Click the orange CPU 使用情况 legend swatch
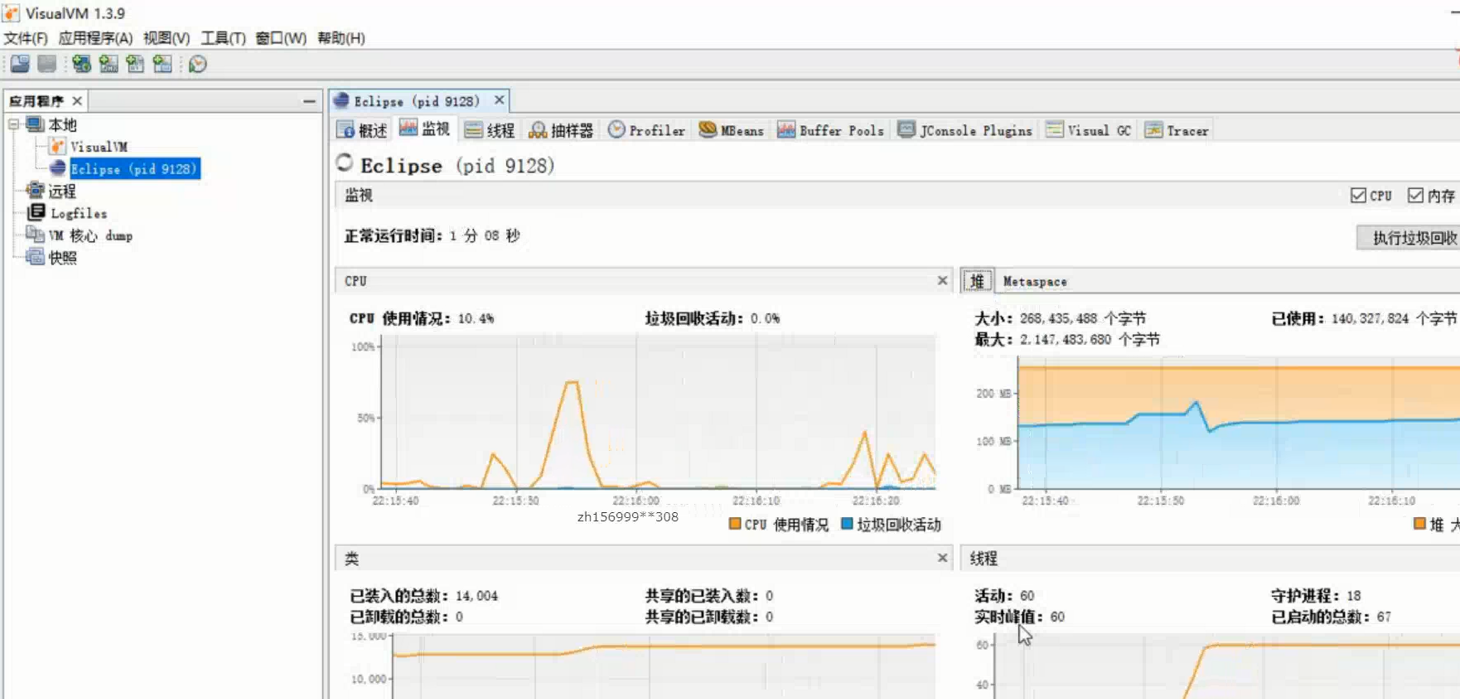The width and height of the screenshot is (1460, 699). pos(735,524)
